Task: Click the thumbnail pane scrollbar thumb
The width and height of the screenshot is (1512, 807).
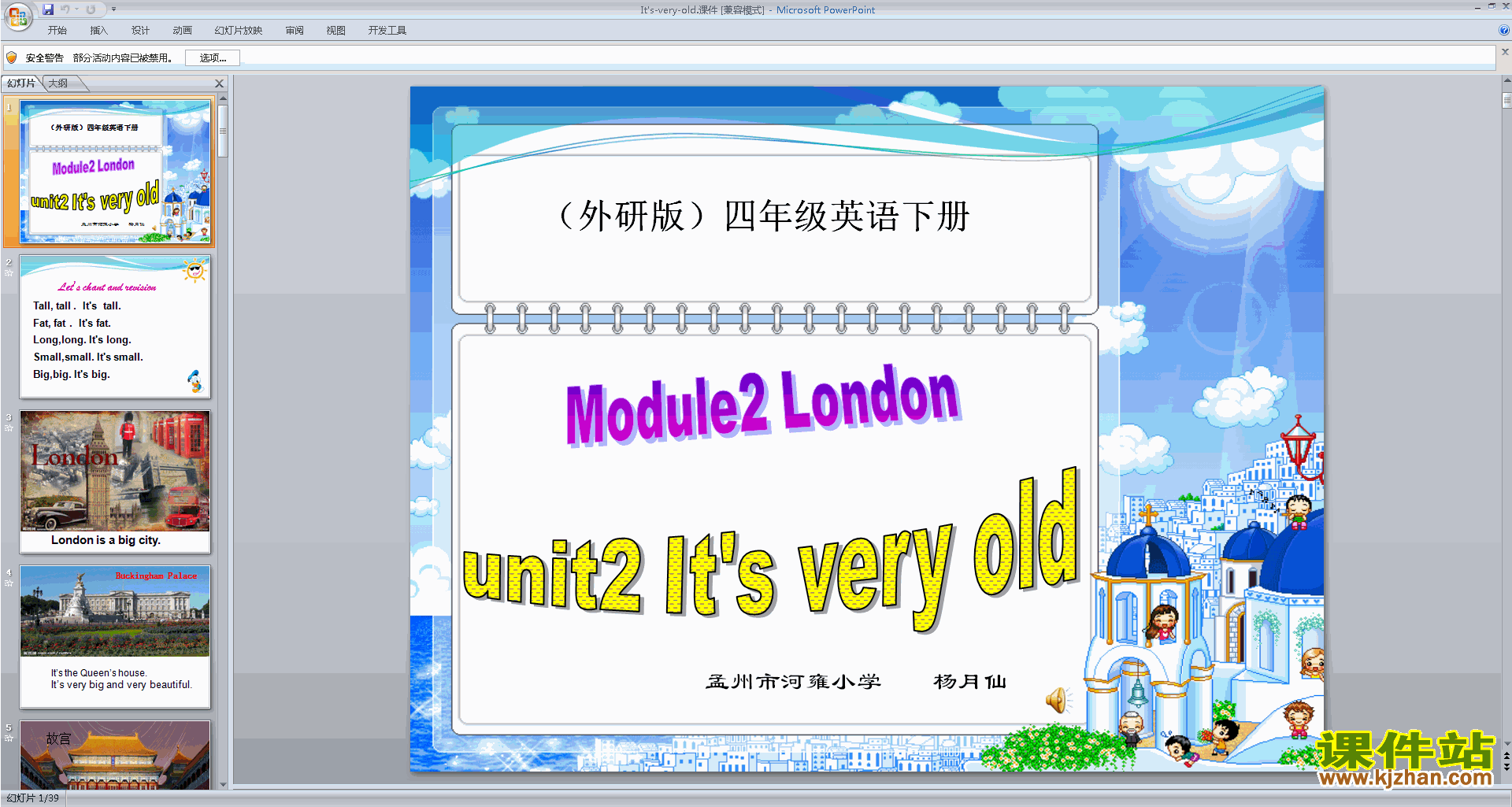Action: 223,131
